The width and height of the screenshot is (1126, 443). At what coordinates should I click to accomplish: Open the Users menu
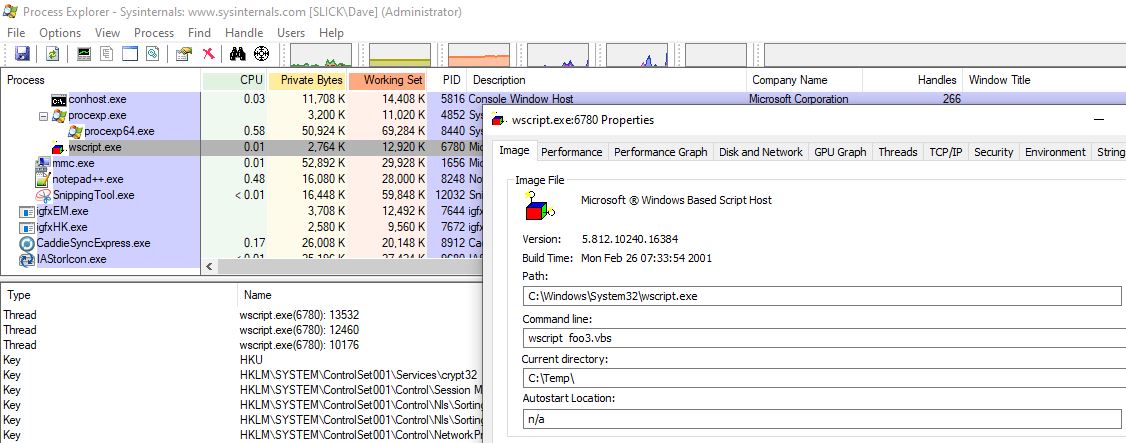tap(291, 32)
